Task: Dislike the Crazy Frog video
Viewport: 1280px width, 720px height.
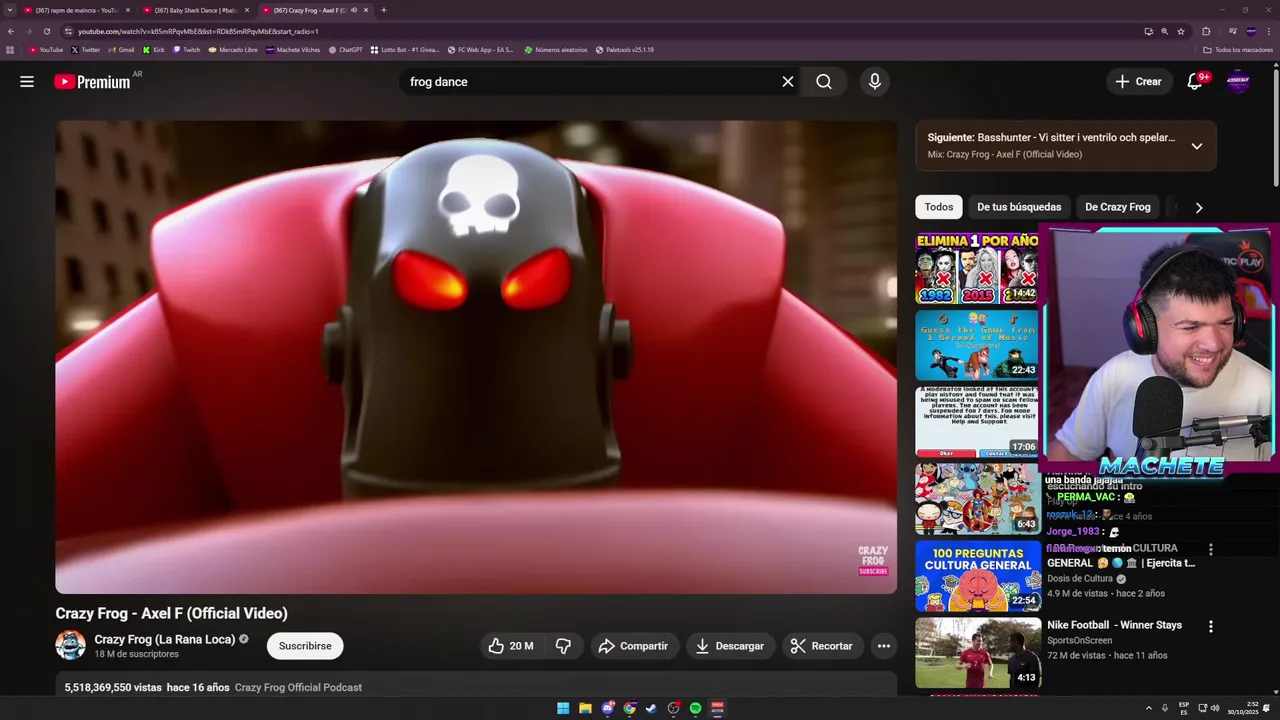Action: click(563, 646)
